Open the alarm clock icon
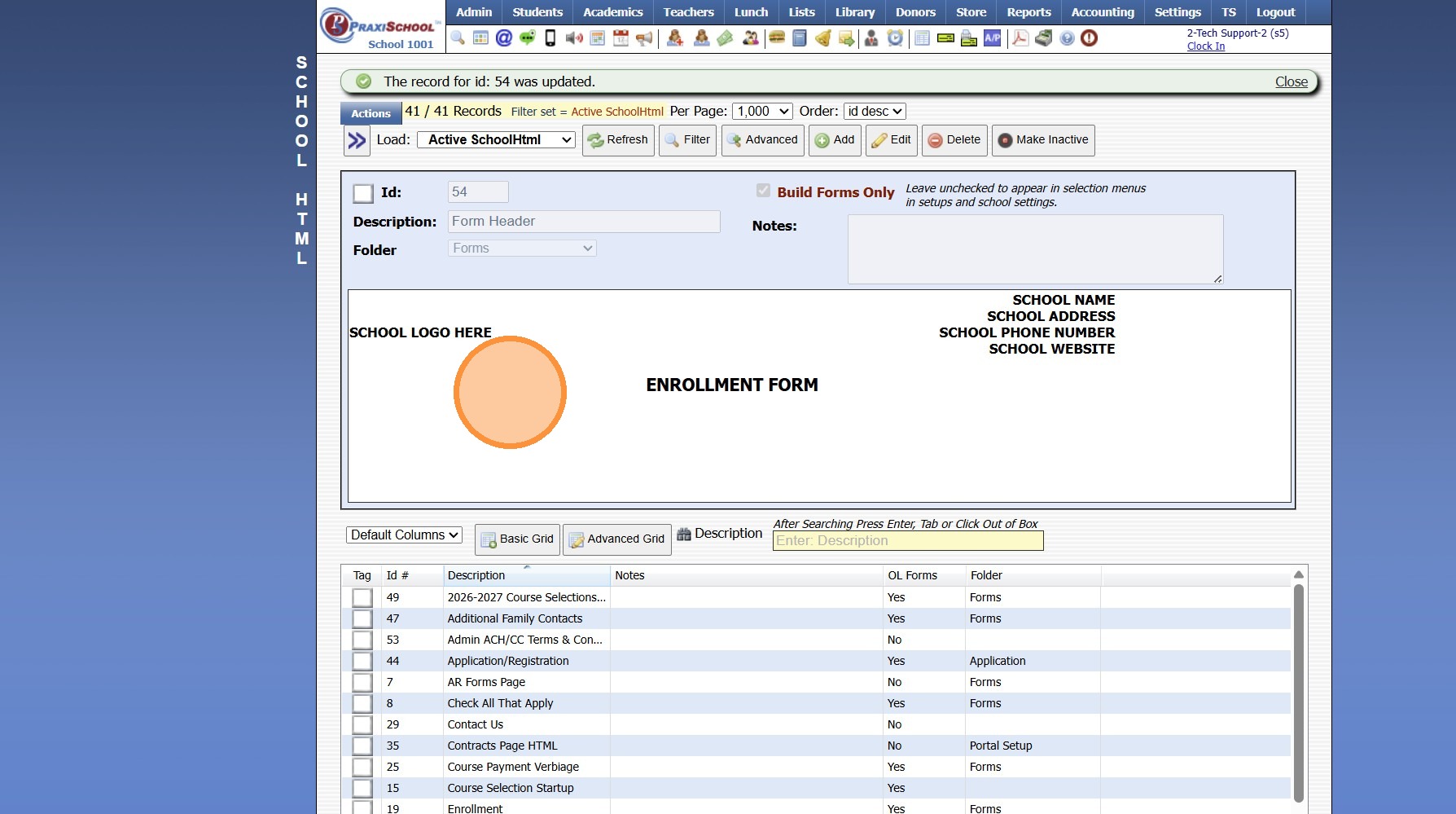1456x814 pixels. (895, 38)
